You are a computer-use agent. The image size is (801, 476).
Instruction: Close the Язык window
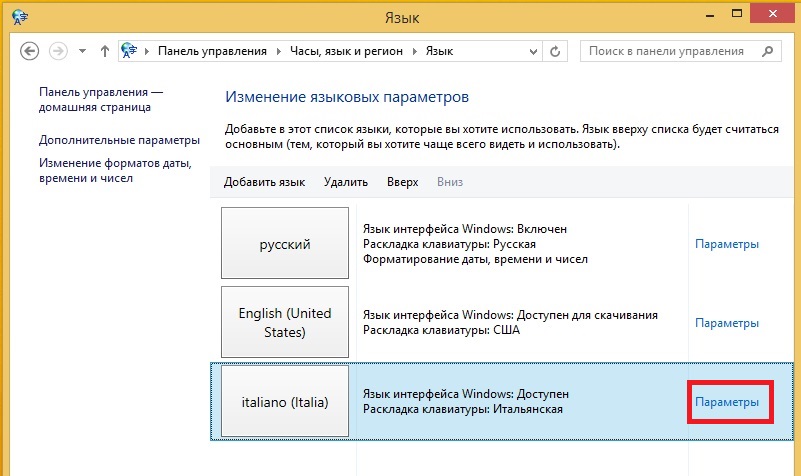(x=773, y=14)
